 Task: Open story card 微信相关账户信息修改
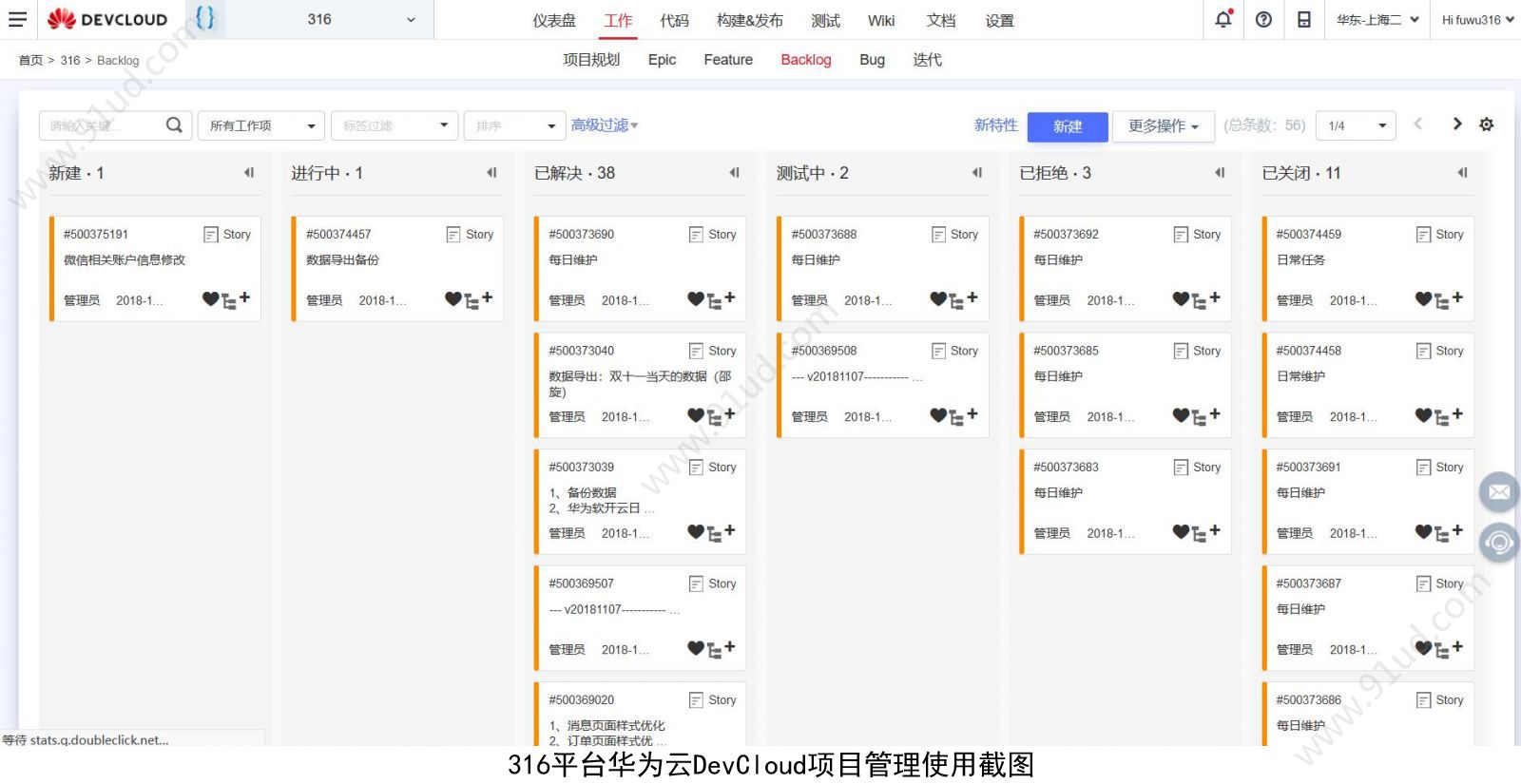pos(156,269)
